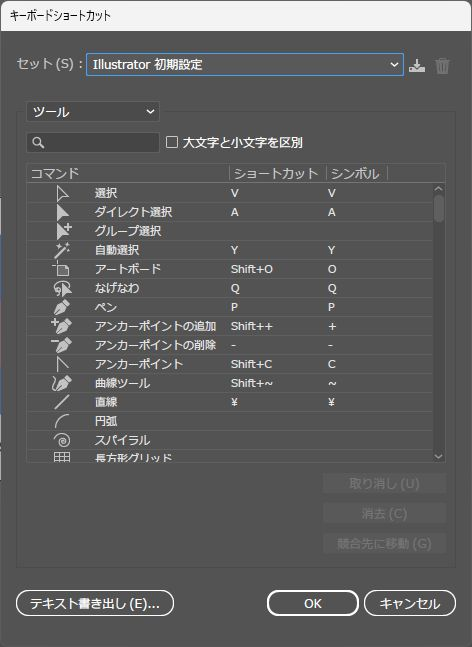This screenshot has width=472, height=647.
Task: Click the Q shortcut cell for なげなわ
Action: click(x=235, y=288)
